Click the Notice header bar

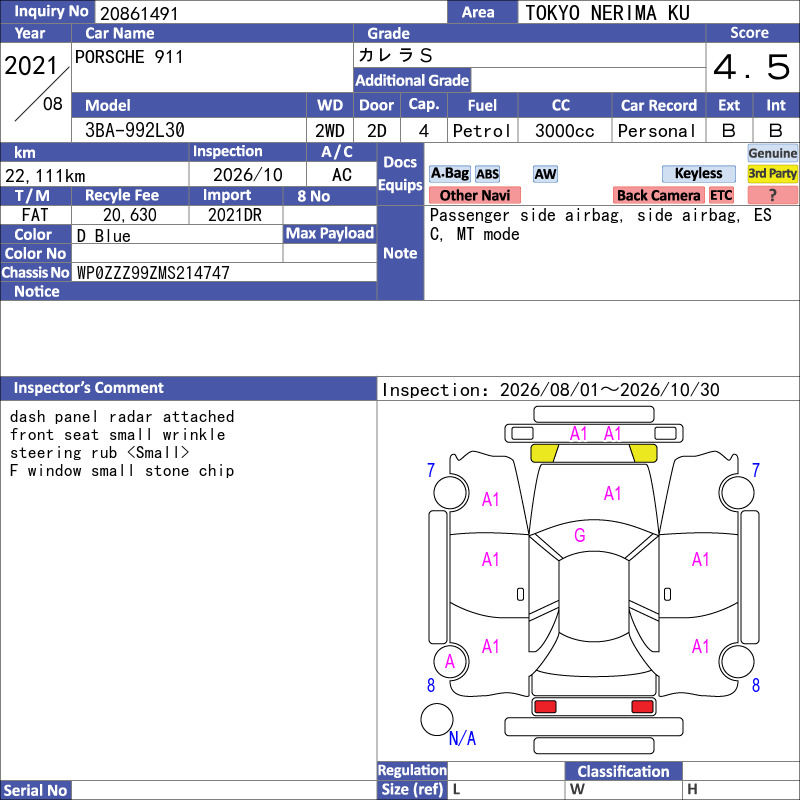point(188,291)
